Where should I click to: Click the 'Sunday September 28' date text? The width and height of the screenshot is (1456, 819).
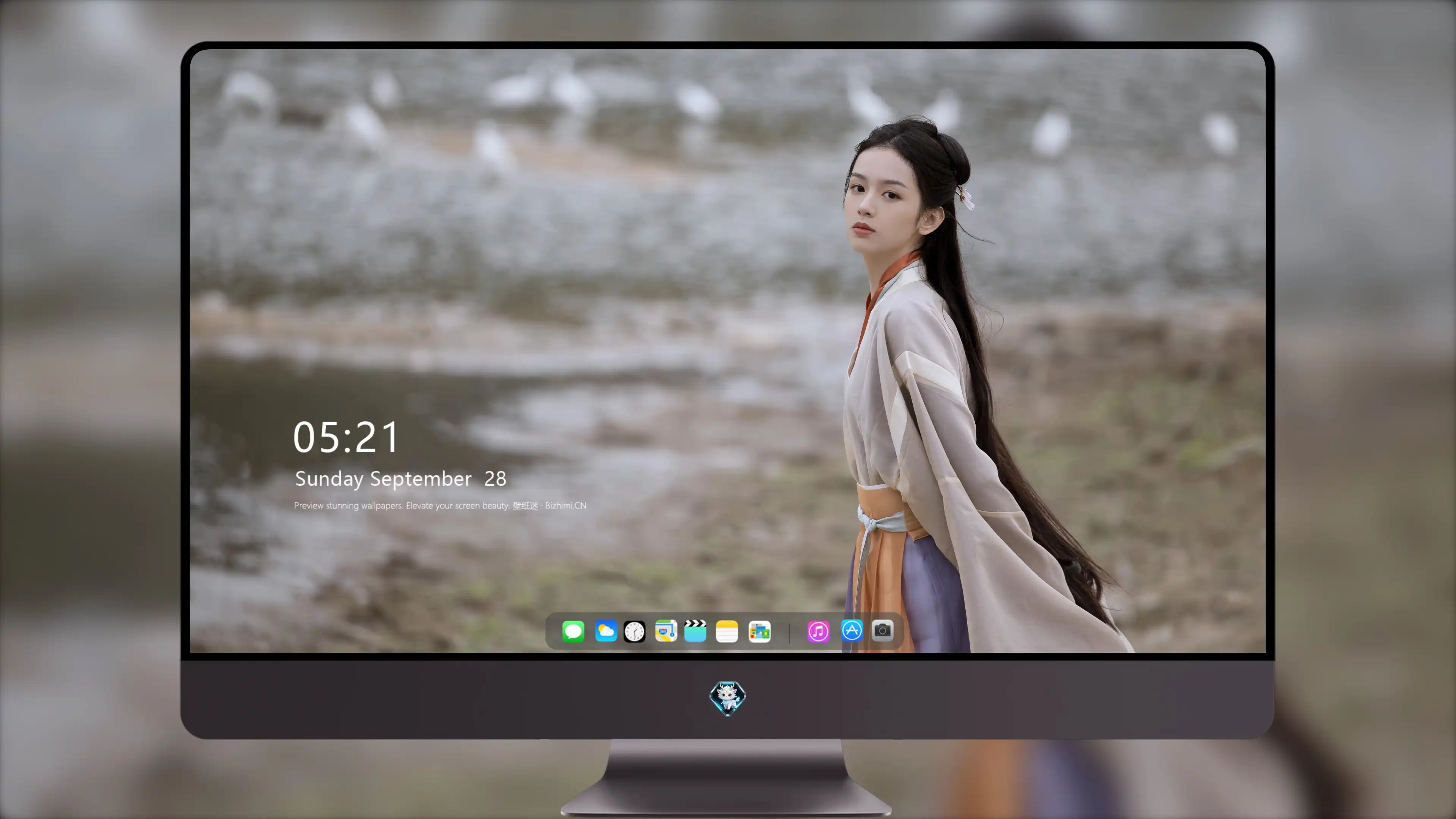(x=401, y=479)
